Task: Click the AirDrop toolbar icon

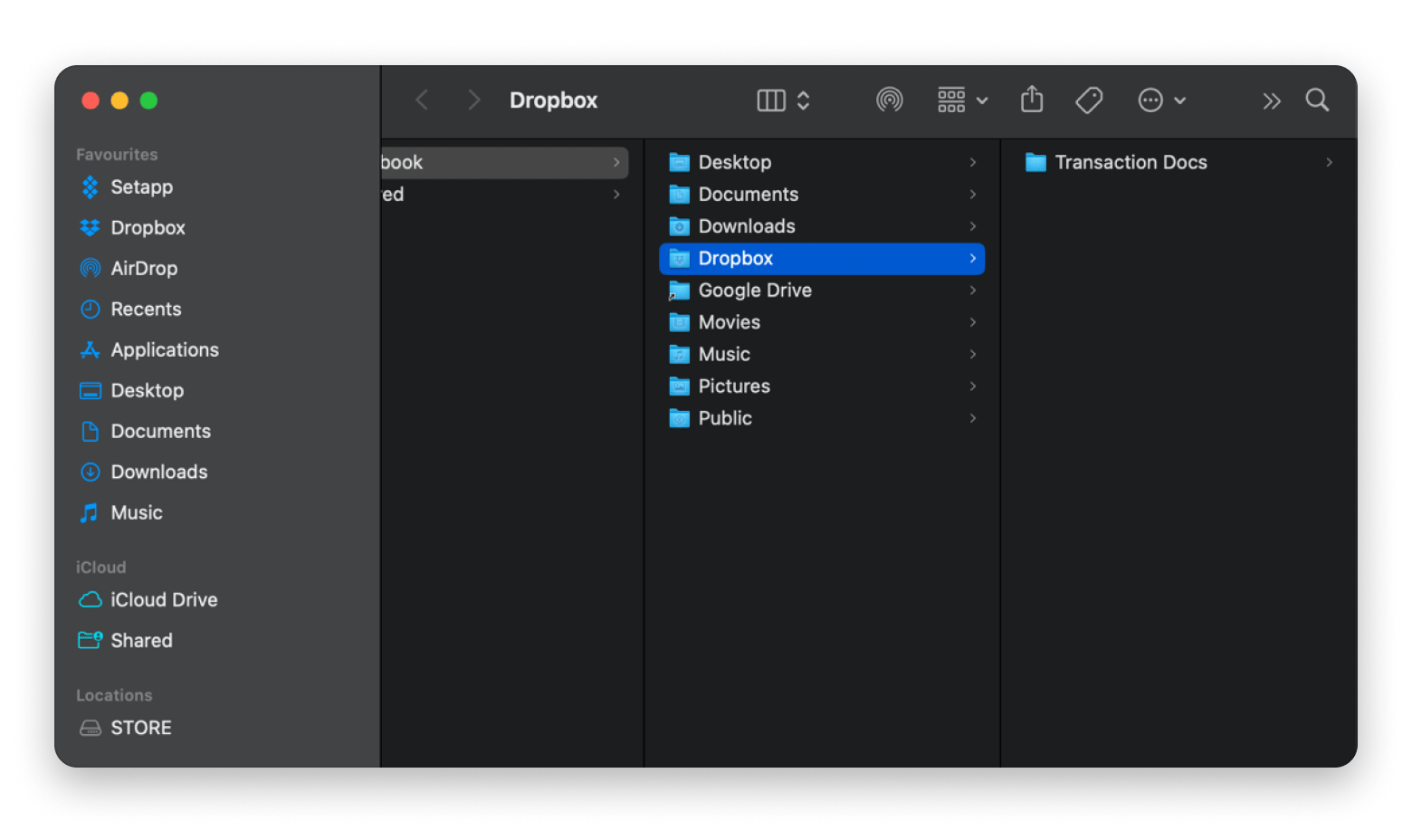Action: [x=889, y=100]
